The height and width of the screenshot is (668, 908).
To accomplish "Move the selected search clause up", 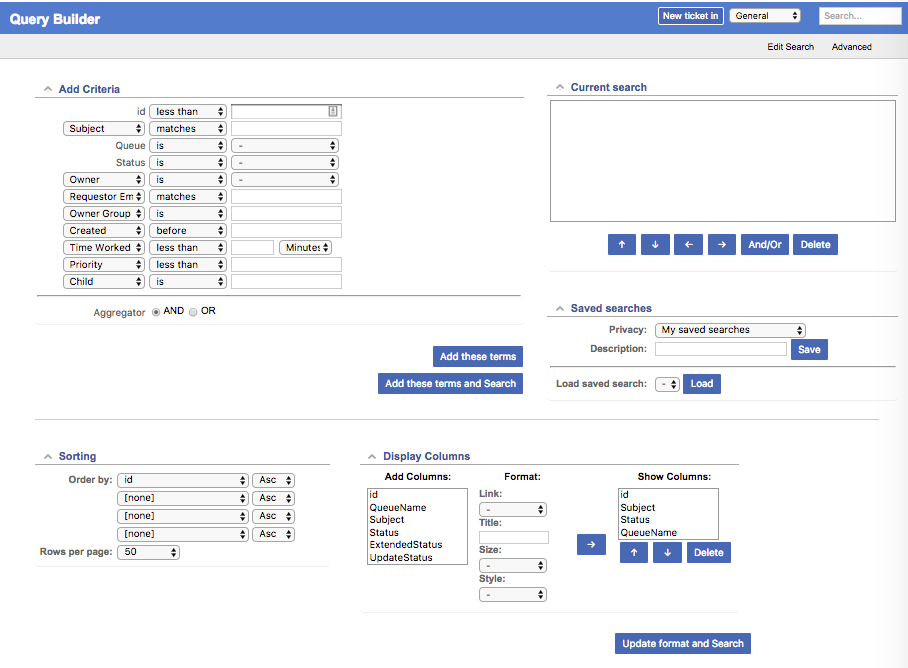I will 621,244.
